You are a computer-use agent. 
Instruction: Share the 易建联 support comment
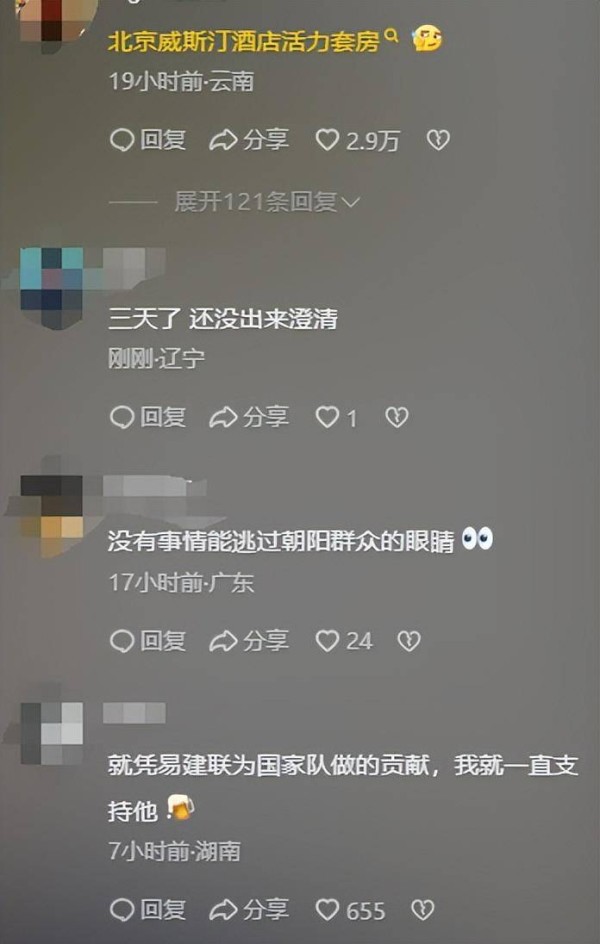click(x=249, y=910)
